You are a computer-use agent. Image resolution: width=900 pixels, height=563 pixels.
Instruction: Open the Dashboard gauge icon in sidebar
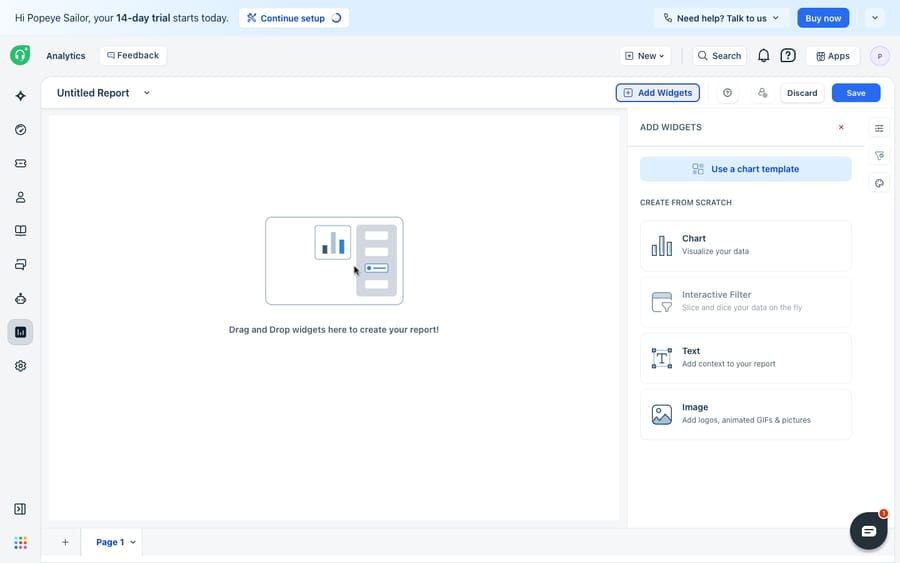(21, 130)
